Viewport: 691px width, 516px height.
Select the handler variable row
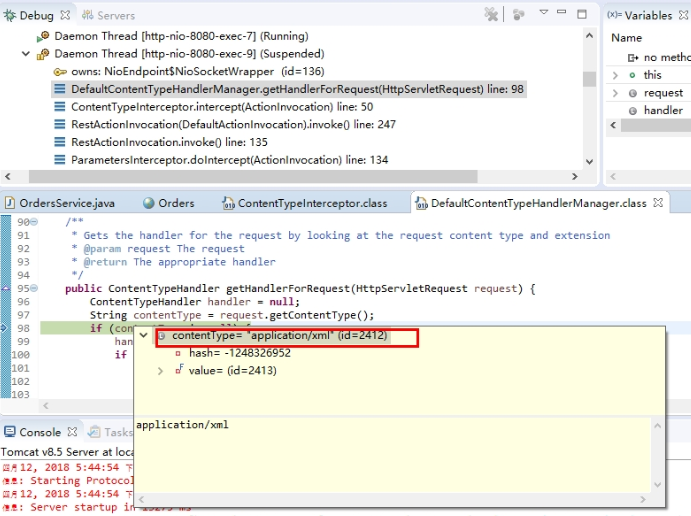pos(657,110)
